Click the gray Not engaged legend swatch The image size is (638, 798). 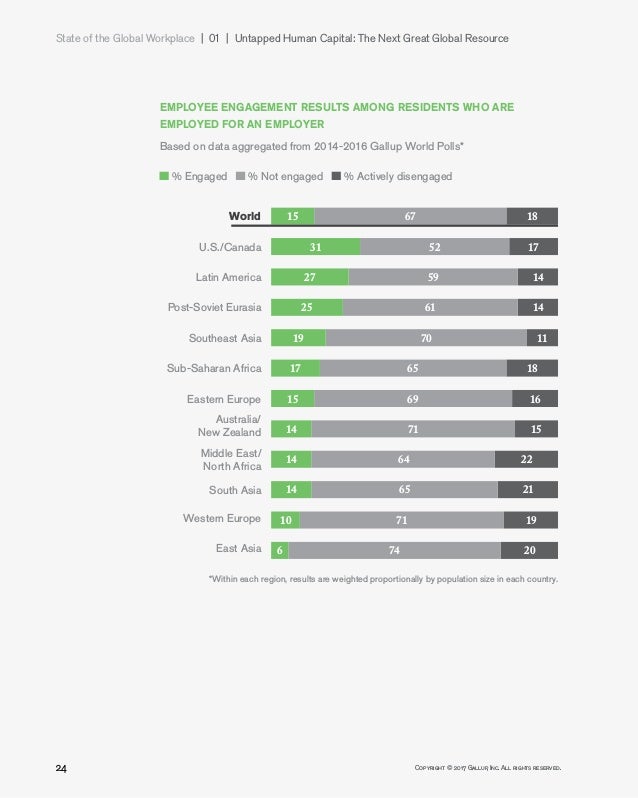pos(241,176)
